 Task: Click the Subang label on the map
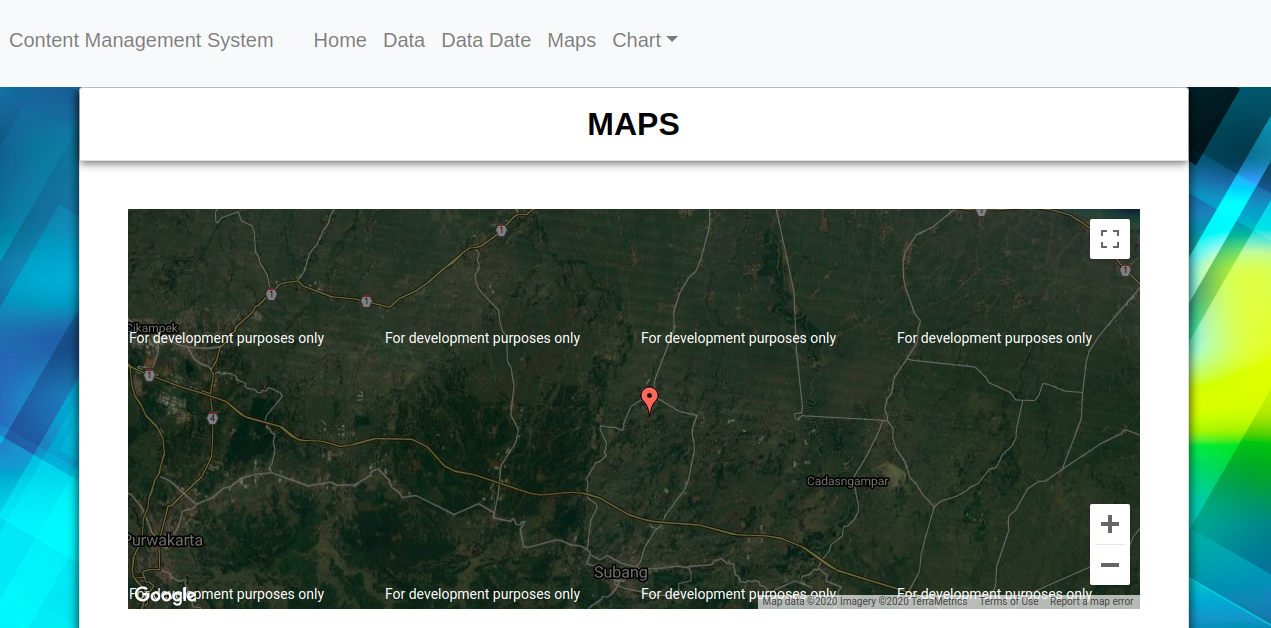click(x=621, y=572)
